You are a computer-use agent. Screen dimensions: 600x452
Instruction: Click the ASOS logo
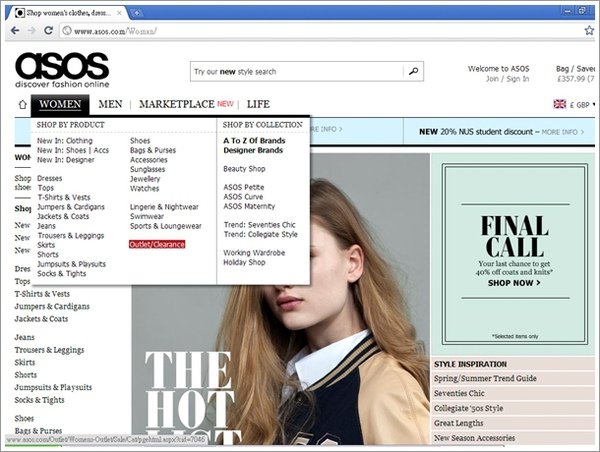(62, 70)
